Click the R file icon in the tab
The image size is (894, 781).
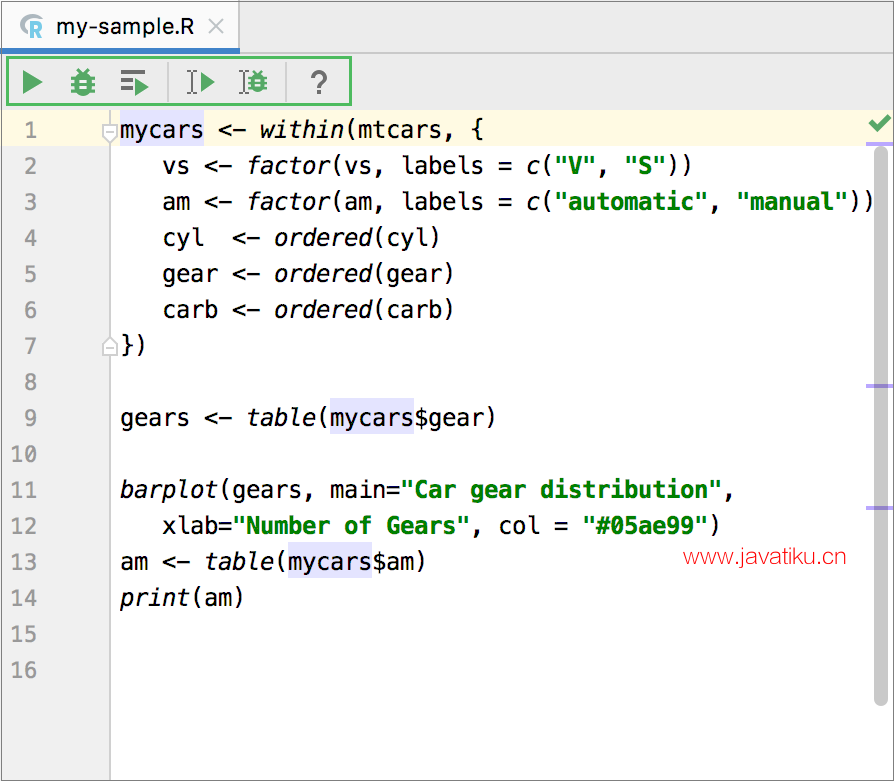(x=32, y=26)
